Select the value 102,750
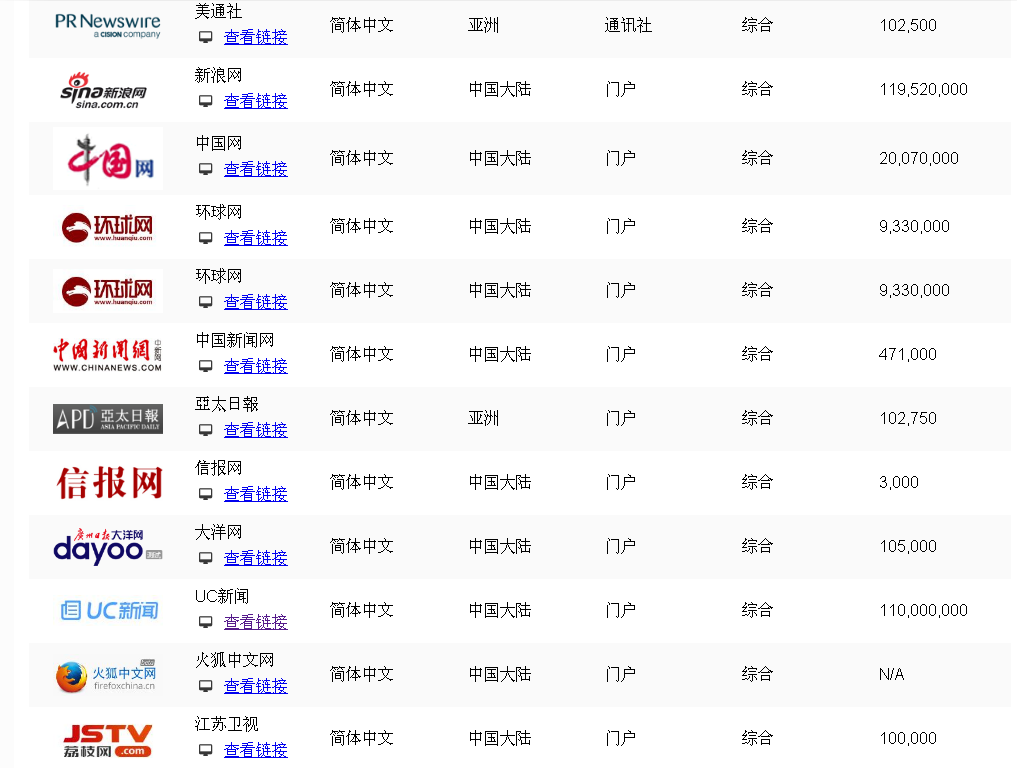The width and height of the screenshot is (1017, 768). (908, 418)
